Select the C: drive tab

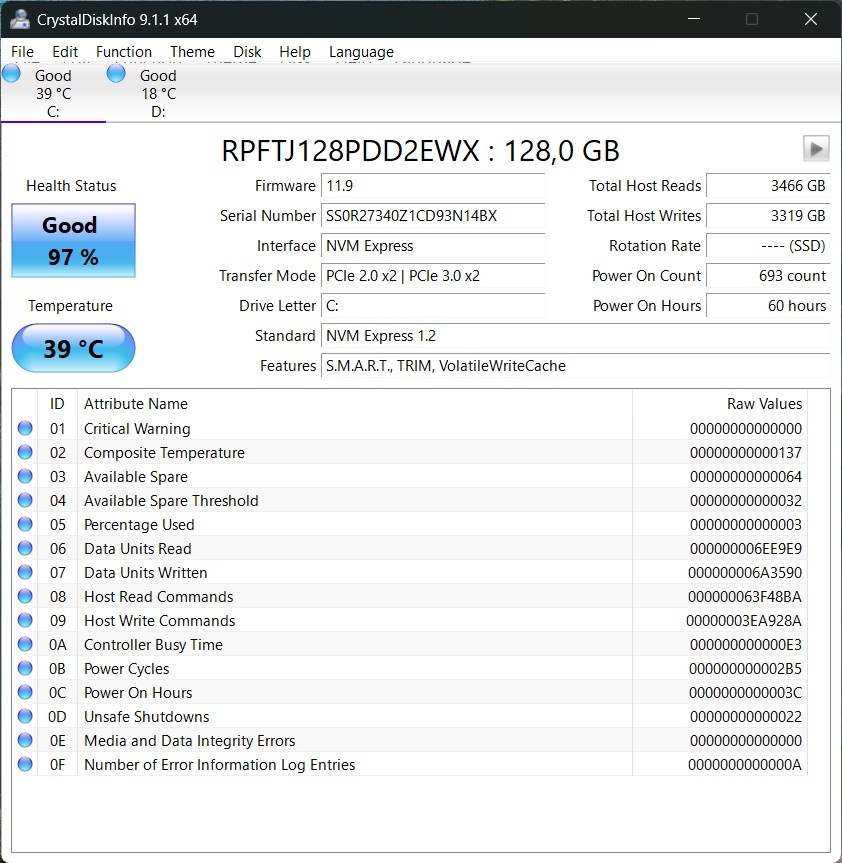tap(52, 92)
